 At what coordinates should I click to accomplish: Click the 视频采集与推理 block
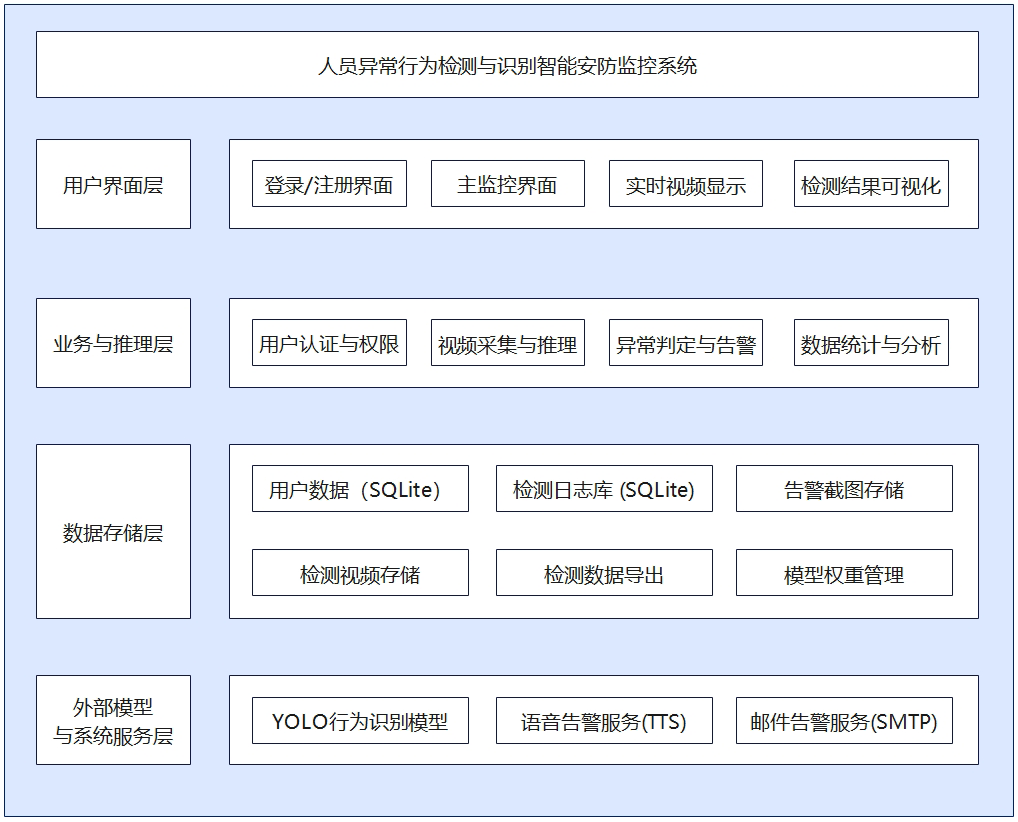(x=507, y=343)
